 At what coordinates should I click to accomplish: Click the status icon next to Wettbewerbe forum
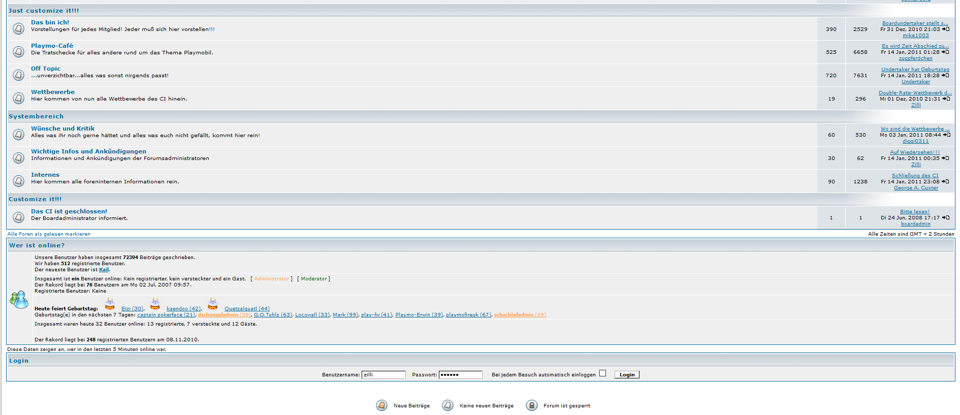pyautogui.click(x=18, y=98)
